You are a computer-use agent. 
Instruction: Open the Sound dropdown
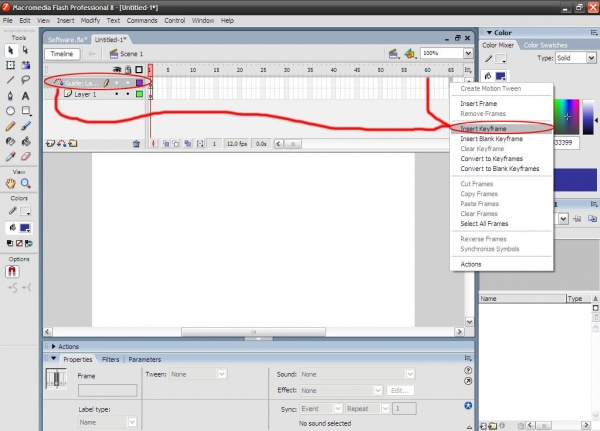pos(410,374)
